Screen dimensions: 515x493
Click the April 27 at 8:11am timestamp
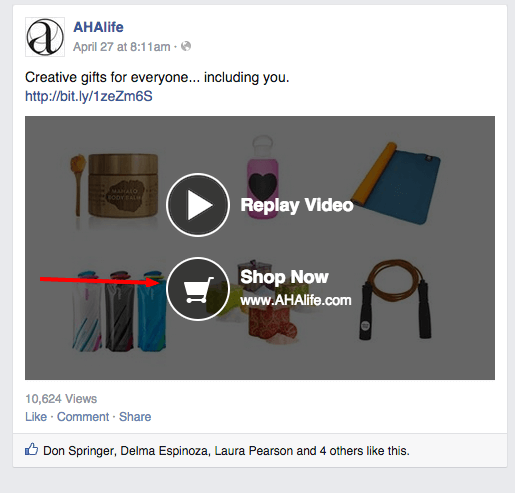(x=122, y=47)
